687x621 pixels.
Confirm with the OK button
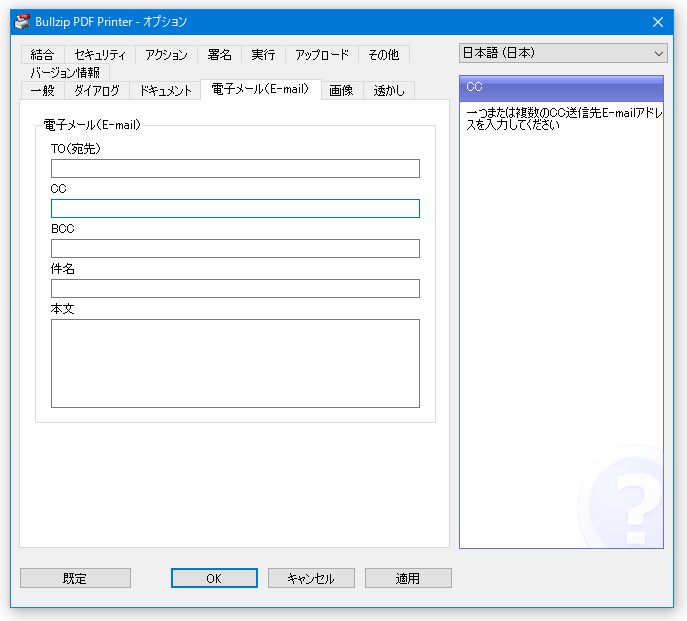click(x=214, y=578)
